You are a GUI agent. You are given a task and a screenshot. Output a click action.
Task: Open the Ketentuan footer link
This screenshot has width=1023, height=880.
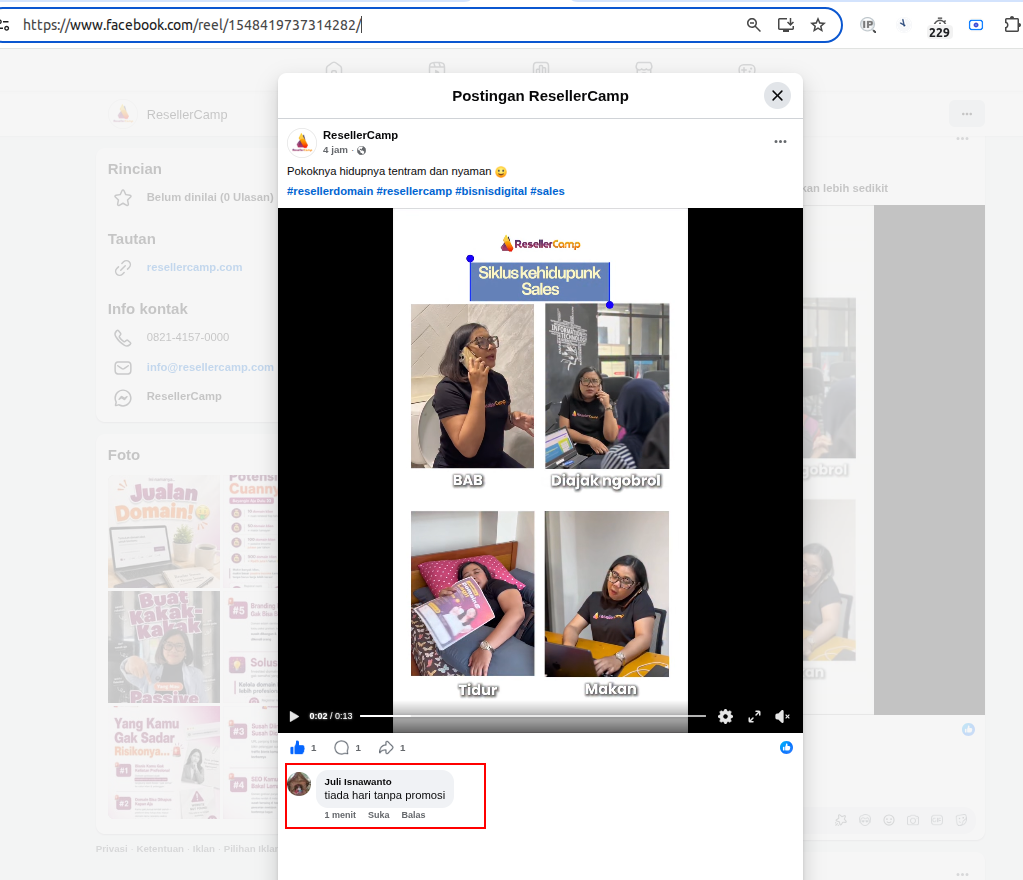click(160, 849)
